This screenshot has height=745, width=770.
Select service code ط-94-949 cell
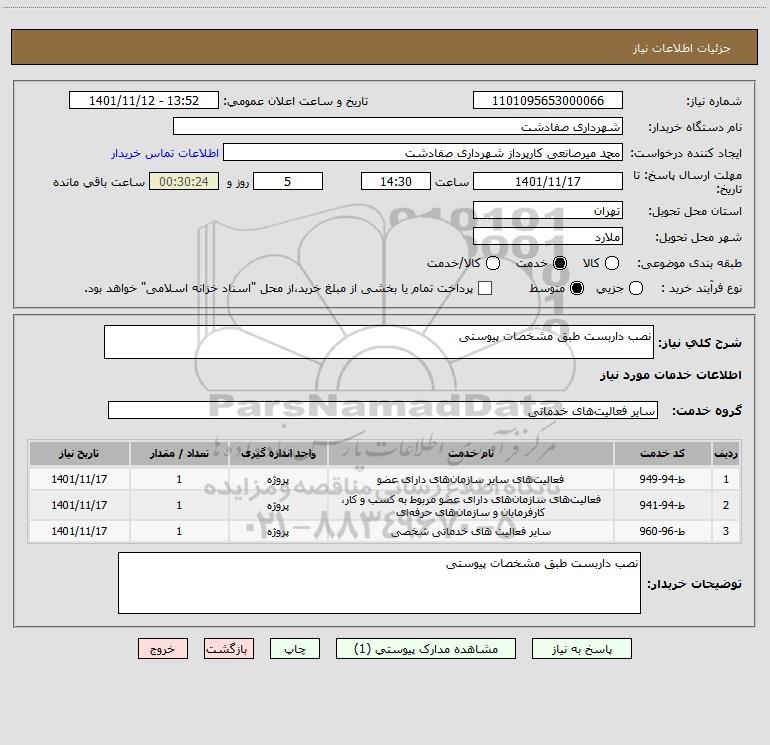[662, 479]
